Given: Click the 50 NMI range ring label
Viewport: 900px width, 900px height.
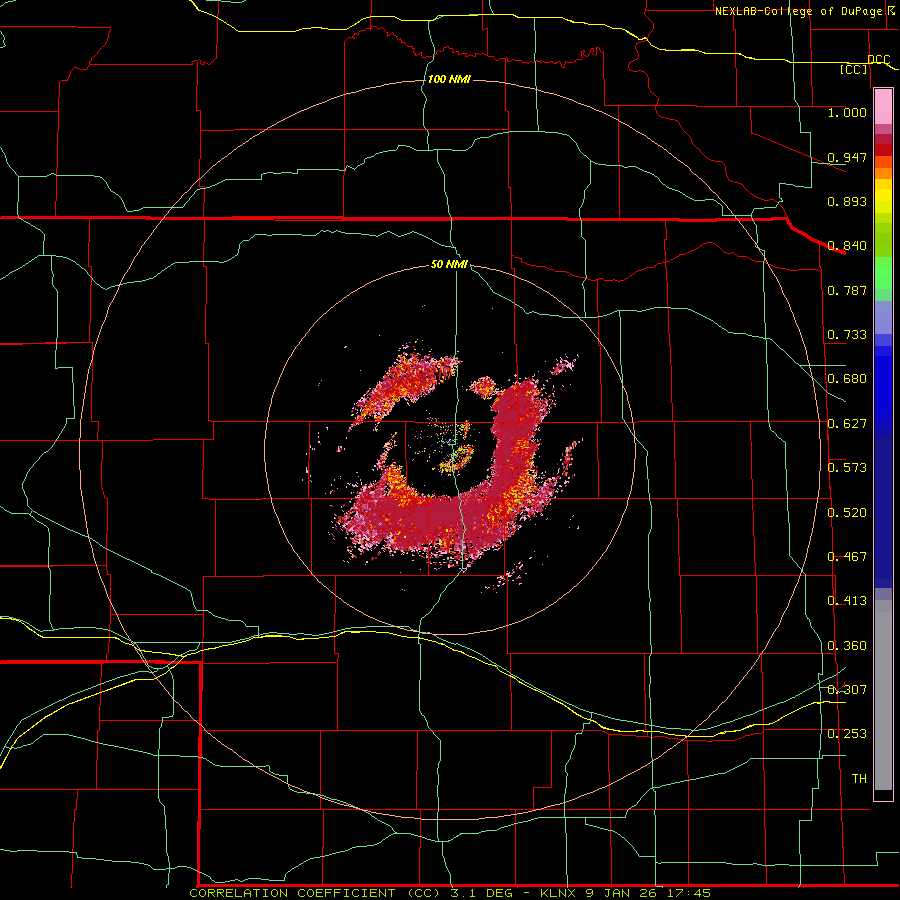Looking at the screenshot, I should pos(449,264).
